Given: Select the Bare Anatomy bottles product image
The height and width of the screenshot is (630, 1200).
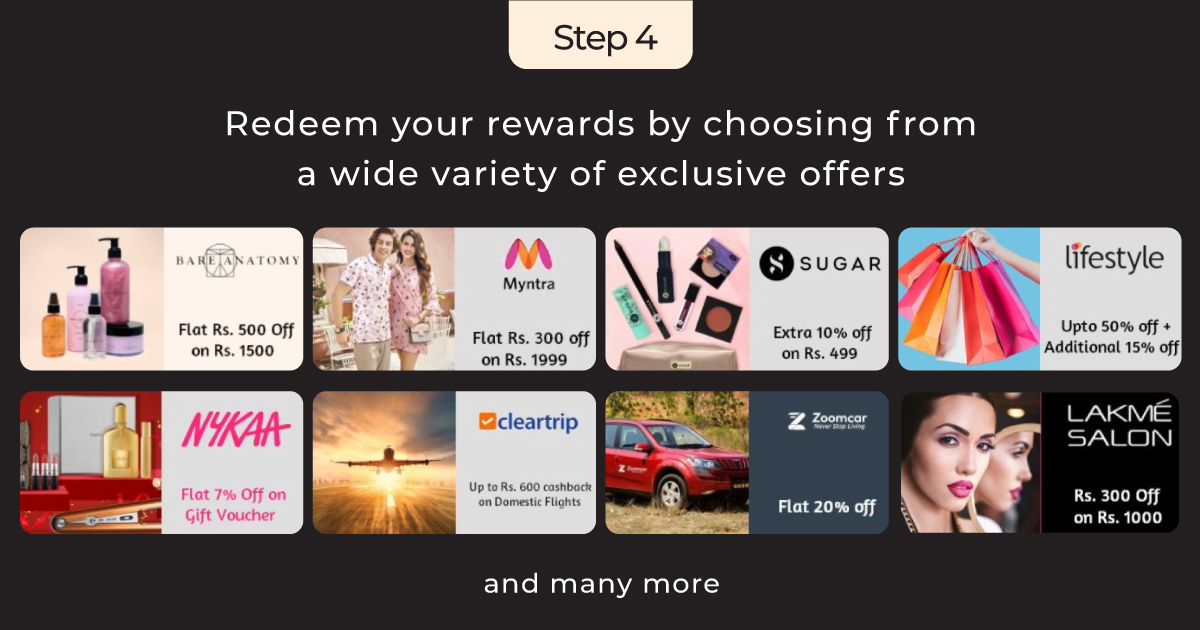Looking at the screenshot, I should coord(92,299).
